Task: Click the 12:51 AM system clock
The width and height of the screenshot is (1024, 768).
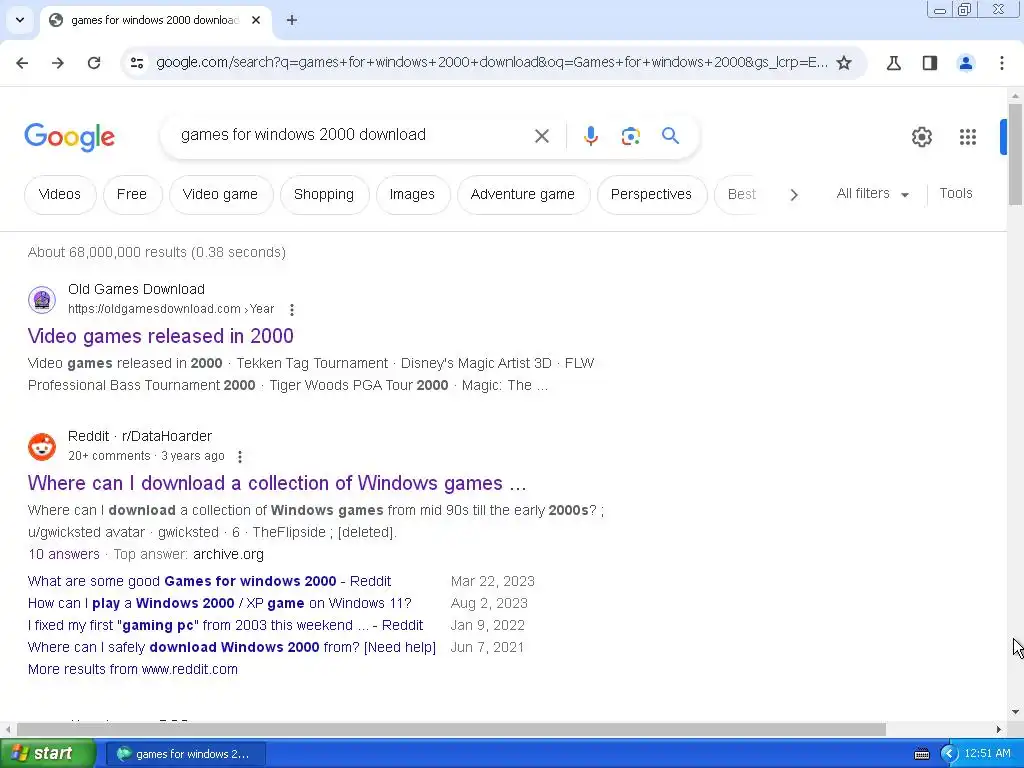Action: coord(987,754)
